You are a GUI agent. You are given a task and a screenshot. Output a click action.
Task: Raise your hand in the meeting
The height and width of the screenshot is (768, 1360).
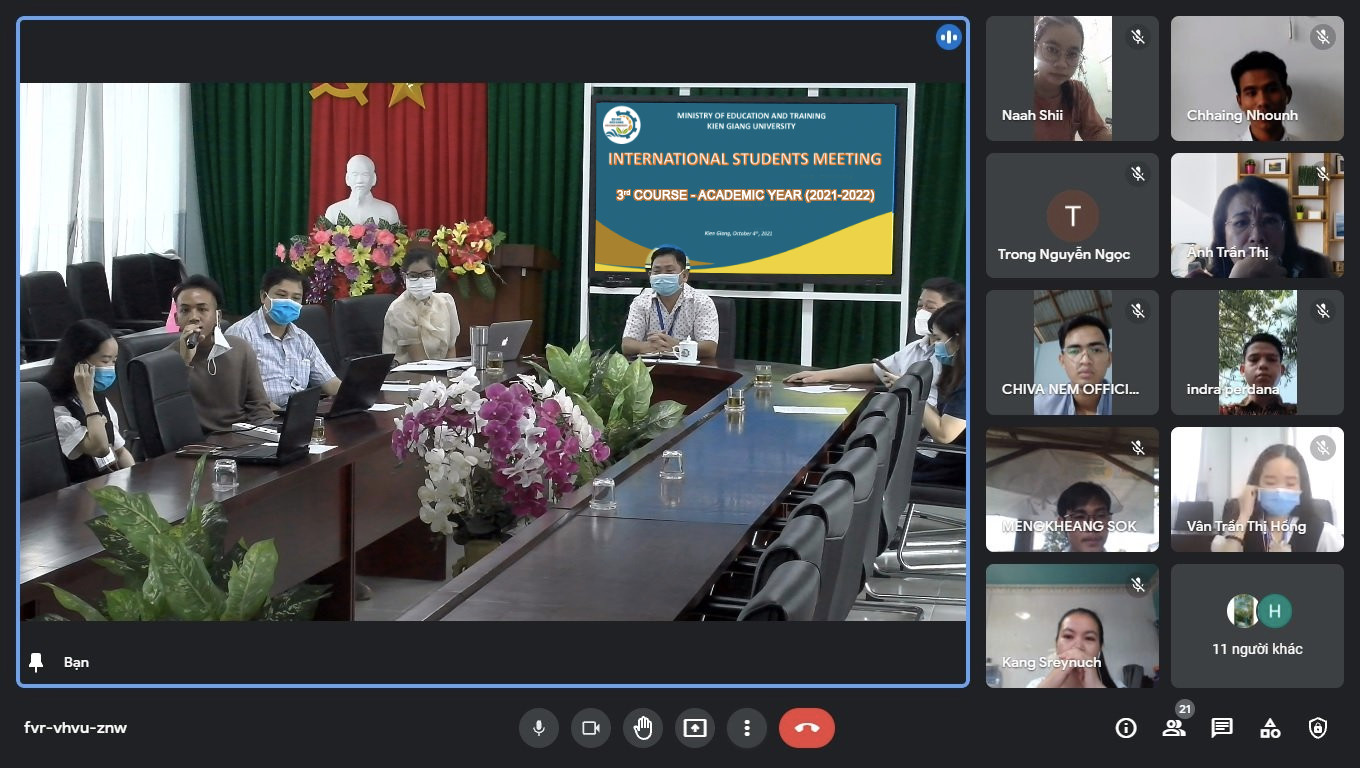point(643,728)
